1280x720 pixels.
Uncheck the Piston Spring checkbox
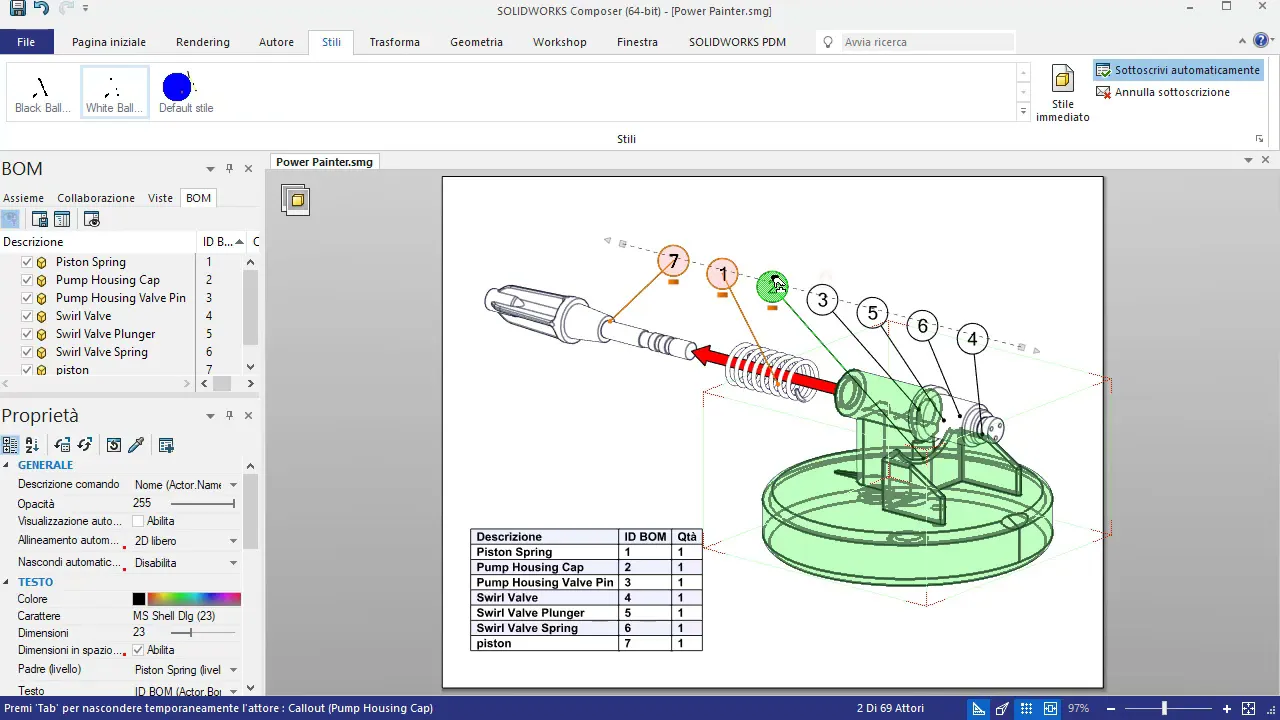(27, 262)
